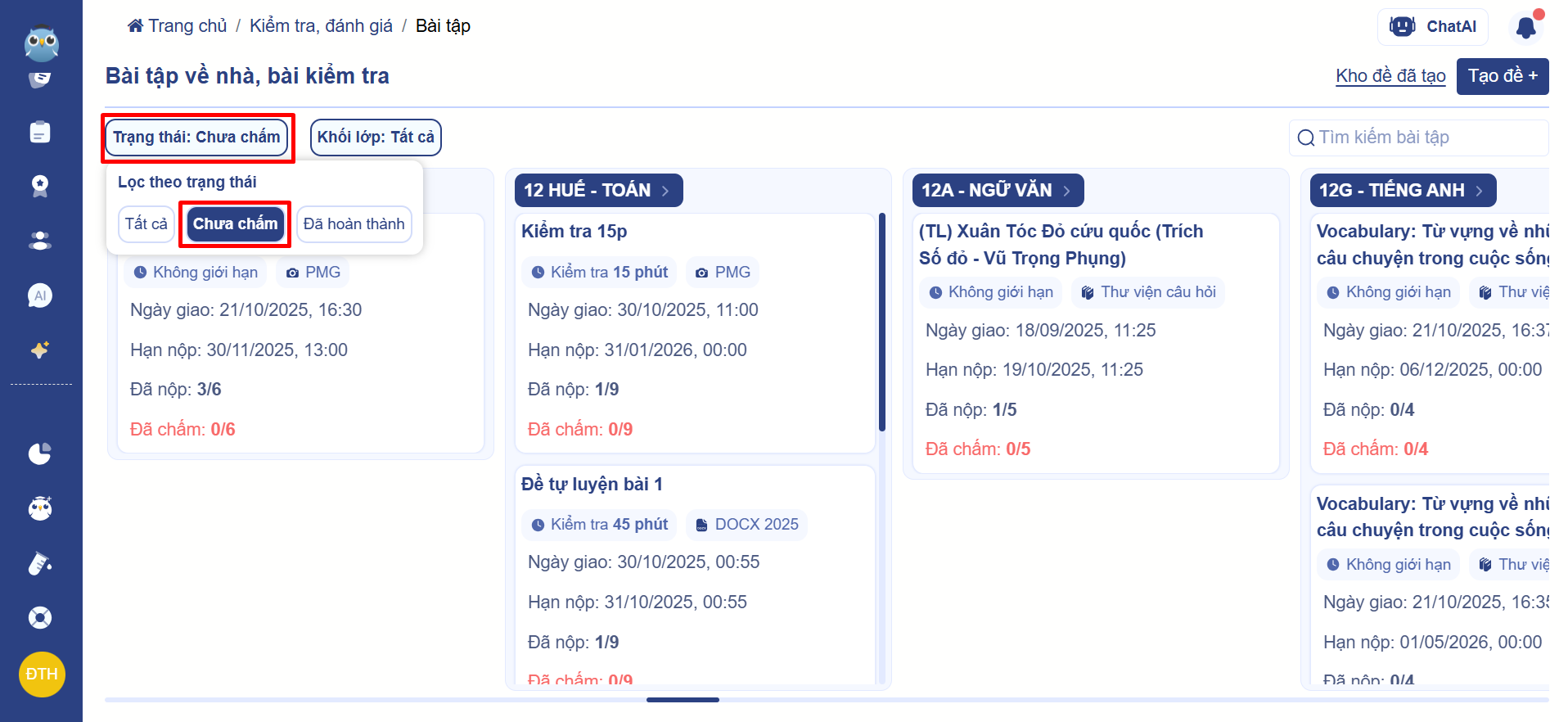Open the pie chart statistics icon
Screen dimensions: 1568x722
(40, 454)
